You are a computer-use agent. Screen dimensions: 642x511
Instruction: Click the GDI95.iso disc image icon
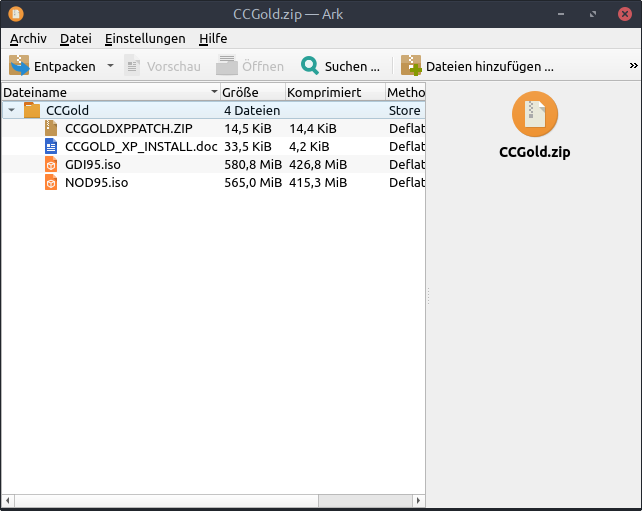tap(51, 164)
